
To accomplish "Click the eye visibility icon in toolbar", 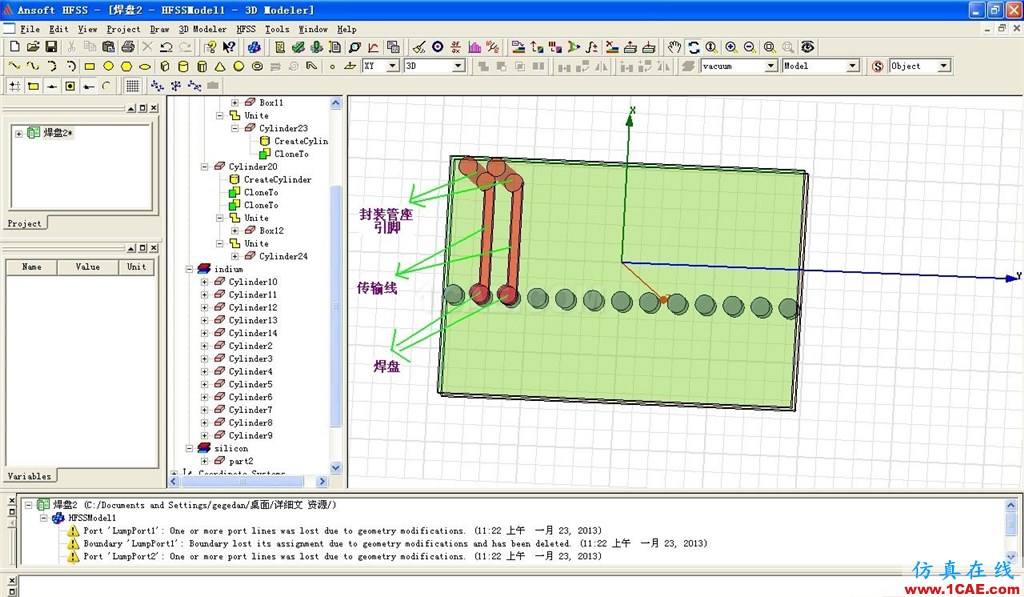I will pyautogui.click(x=808, y=47).
